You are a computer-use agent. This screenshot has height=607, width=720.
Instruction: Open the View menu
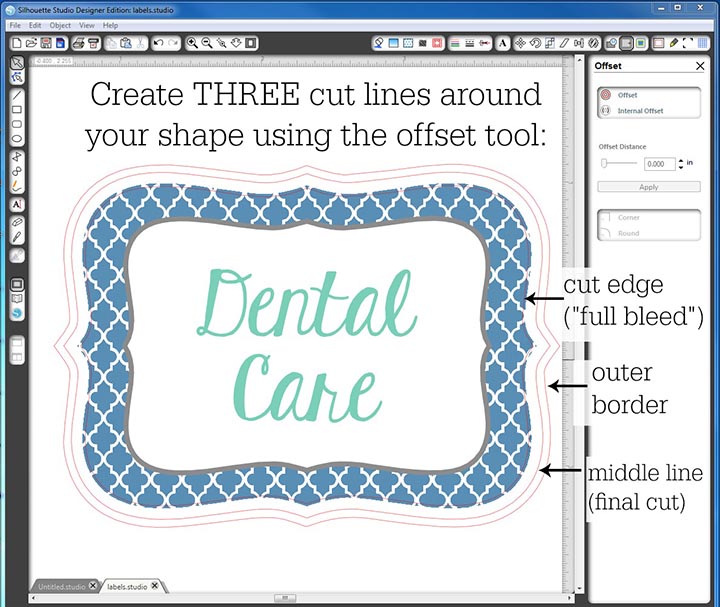[86, 25]
